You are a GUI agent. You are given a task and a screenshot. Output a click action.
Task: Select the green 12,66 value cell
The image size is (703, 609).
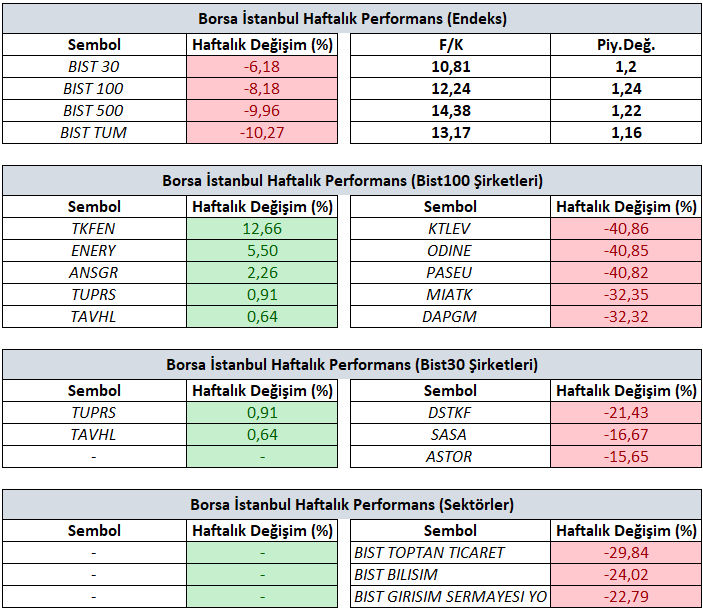(x=262, y=229)
